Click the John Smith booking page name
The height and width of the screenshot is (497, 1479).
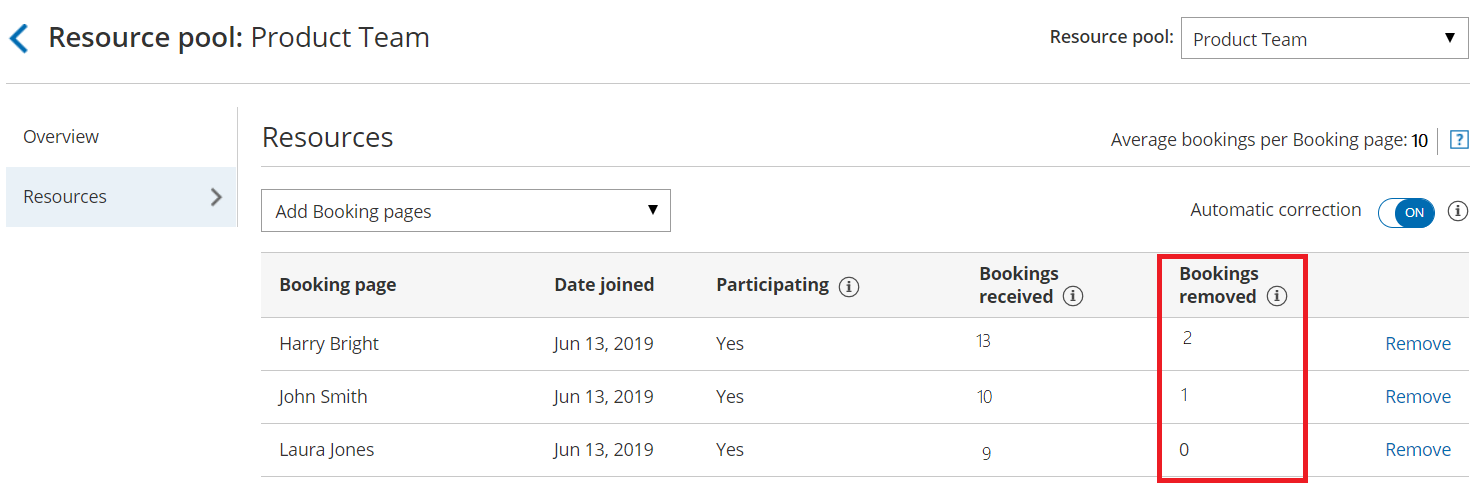pos(323,397)
